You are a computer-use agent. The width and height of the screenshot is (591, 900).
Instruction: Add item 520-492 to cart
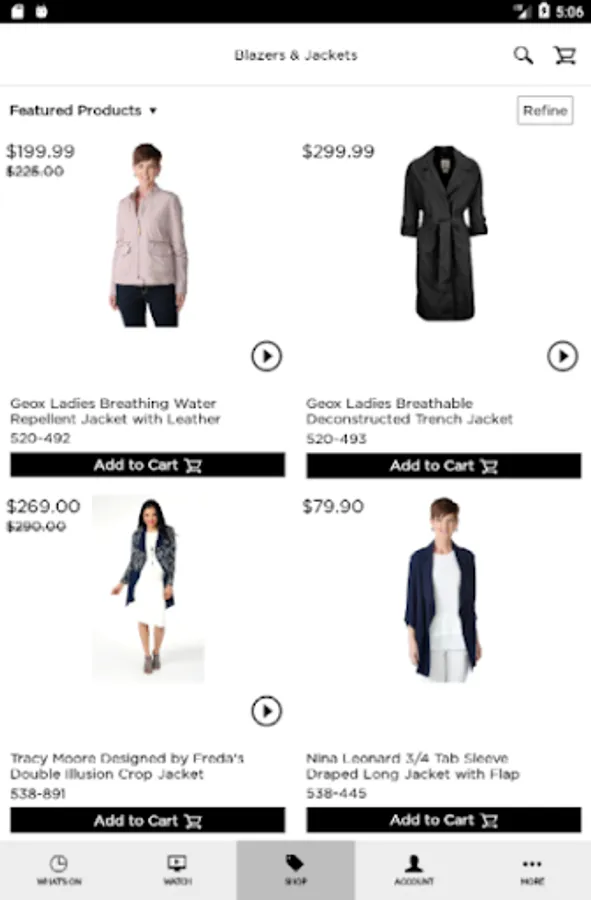[x=147, y=465]
